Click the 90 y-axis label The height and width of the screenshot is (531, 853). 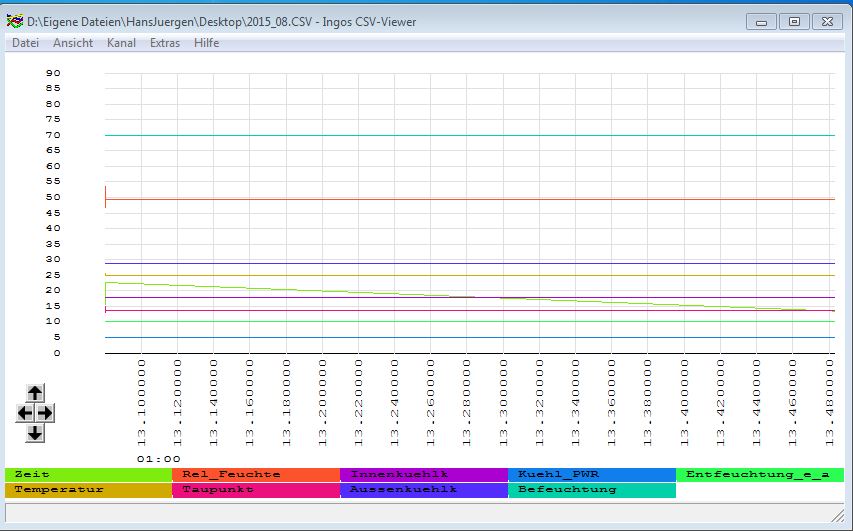click(53, 73)
